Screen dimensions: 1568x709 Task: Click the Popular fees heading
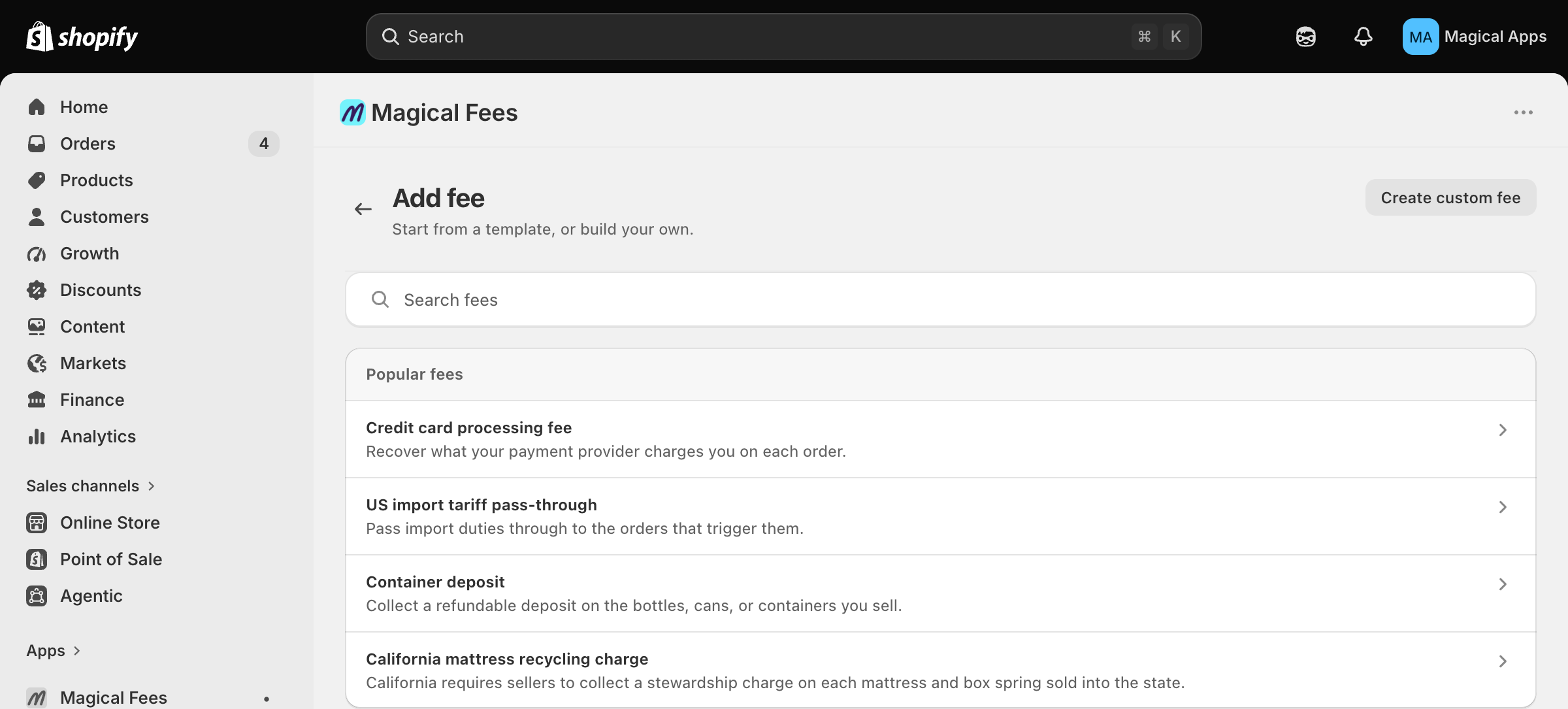pos(414,374)
